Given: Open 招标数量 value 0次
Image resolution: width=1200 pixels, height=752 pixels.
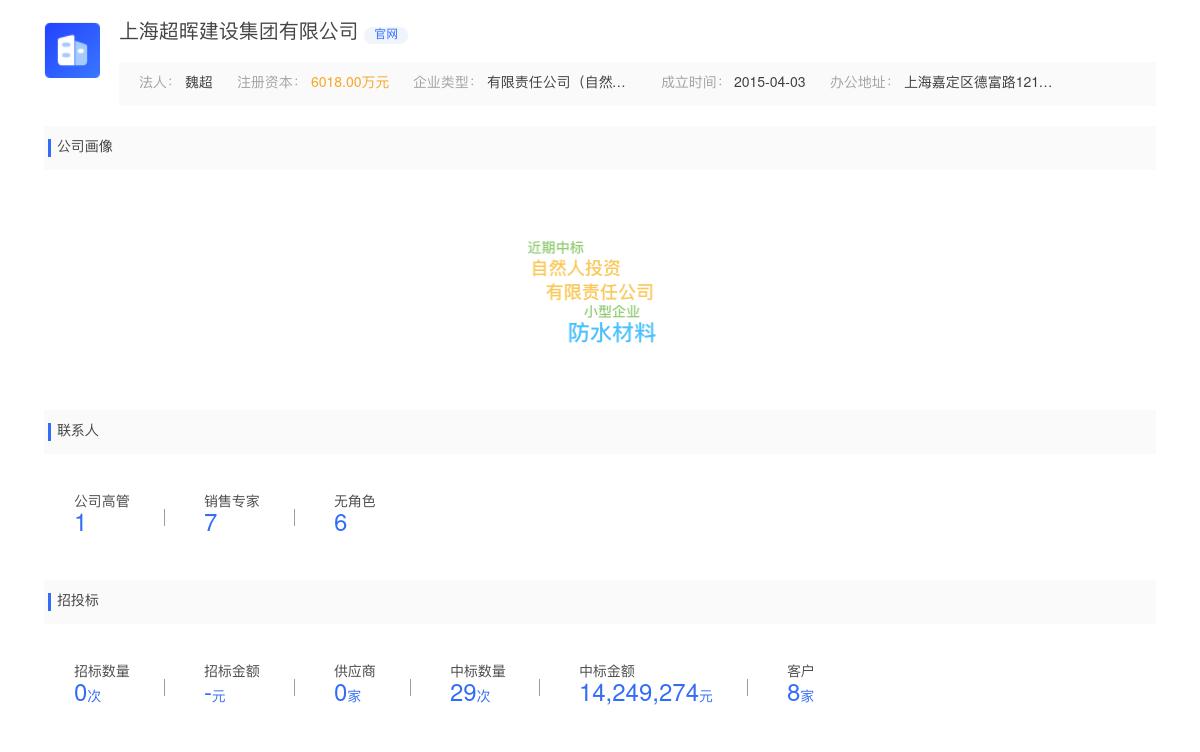Looking at the screenshot, I should tap(88, 693).
